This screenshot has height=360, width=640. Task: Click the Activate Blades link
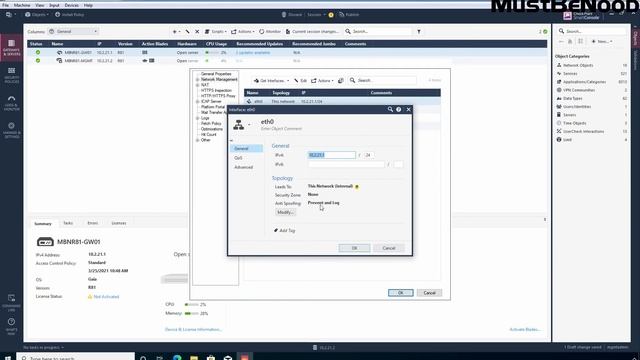click(525, 329)
